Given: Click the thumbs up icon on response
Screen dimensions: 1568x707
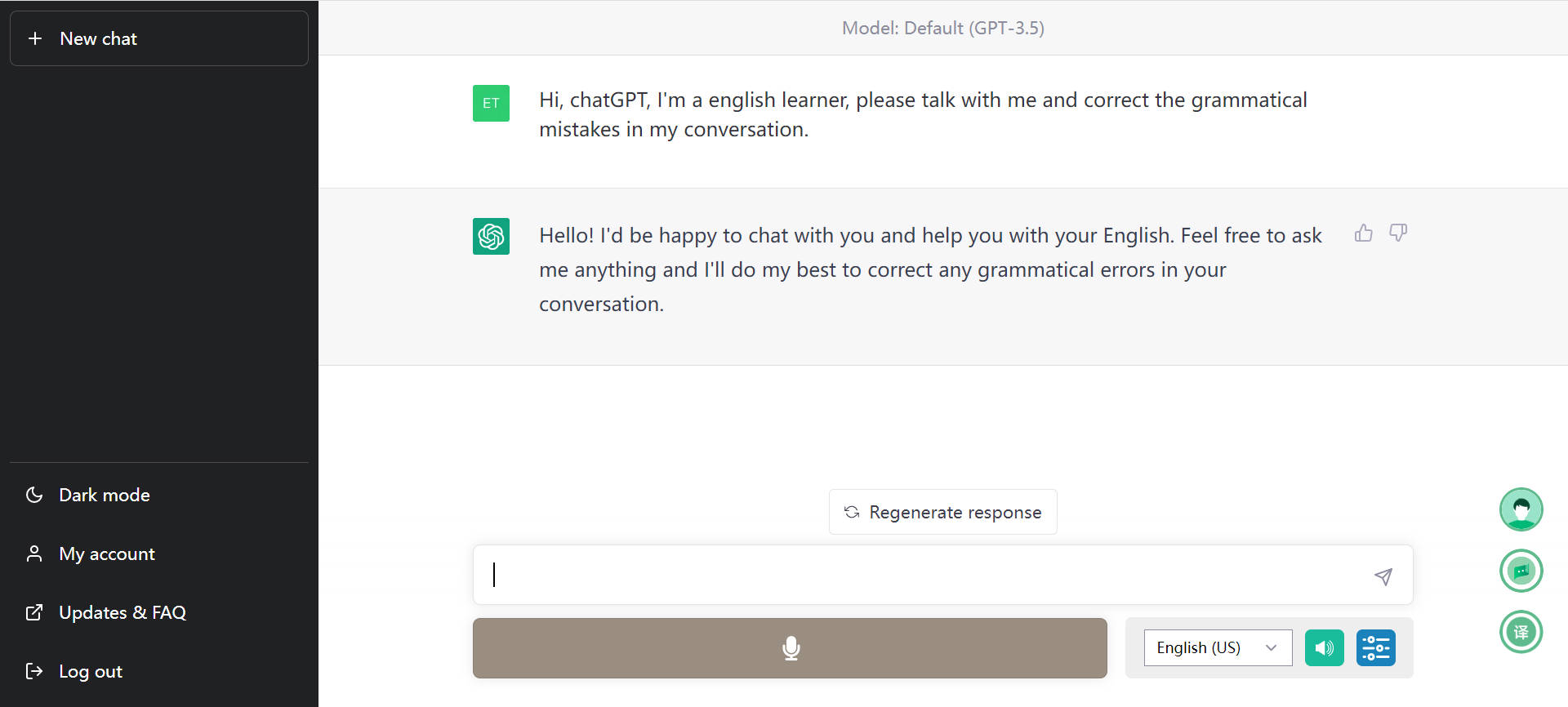Looking at the screenshot, I should point(1363,233).
